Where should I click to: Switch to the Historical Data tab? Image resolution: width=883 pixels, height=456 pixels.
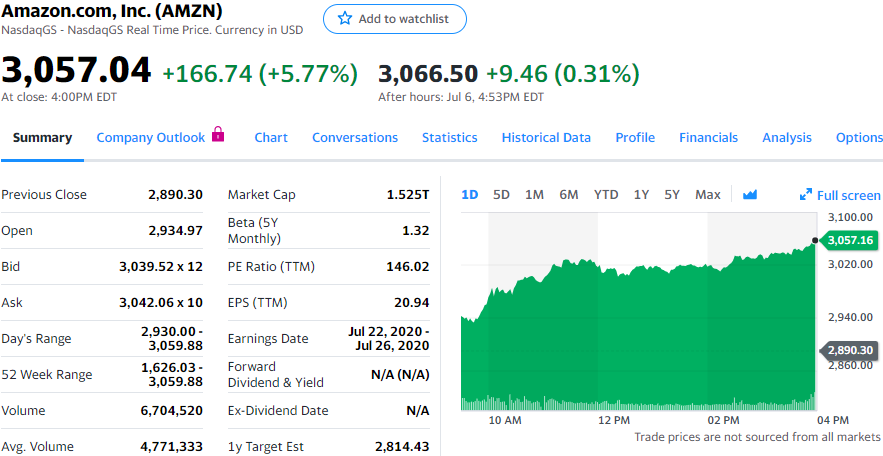click(546, 138)
